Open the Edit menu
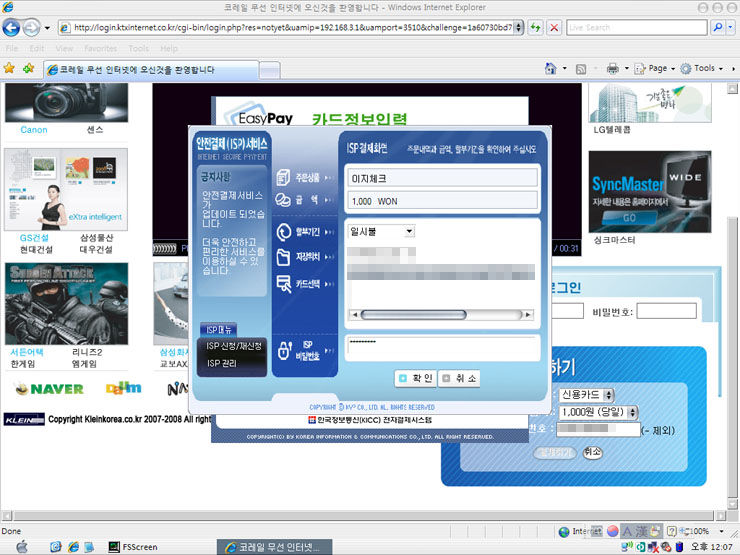 pyautogui.click(x=36, y=48)
